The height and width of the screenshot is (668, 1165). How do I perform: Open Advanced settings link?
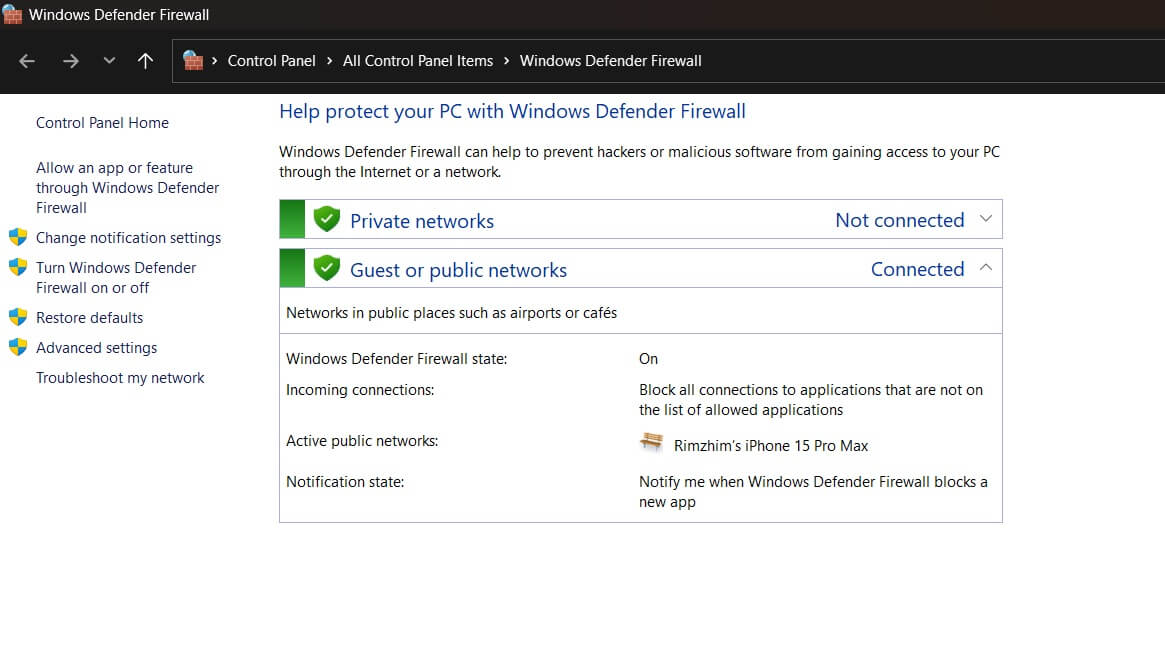(x=97, y=348)
